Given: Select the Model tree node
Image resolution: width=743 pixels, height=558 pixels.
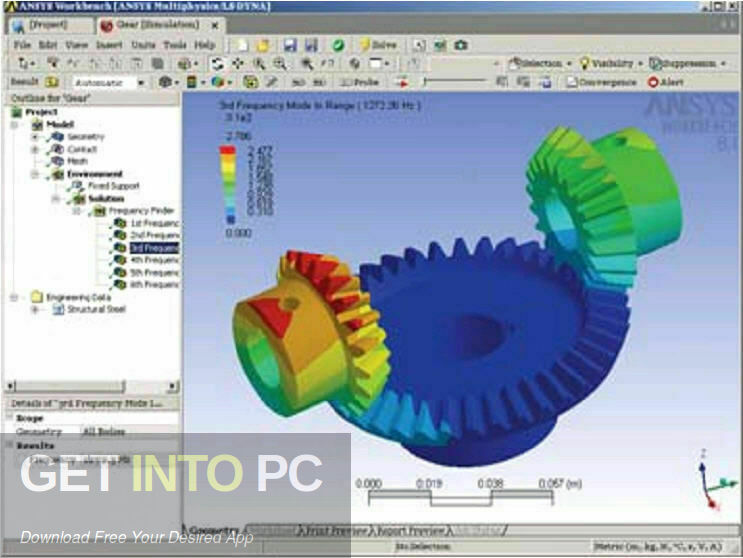Looking at the screenshot, I should tap(60, 125).
